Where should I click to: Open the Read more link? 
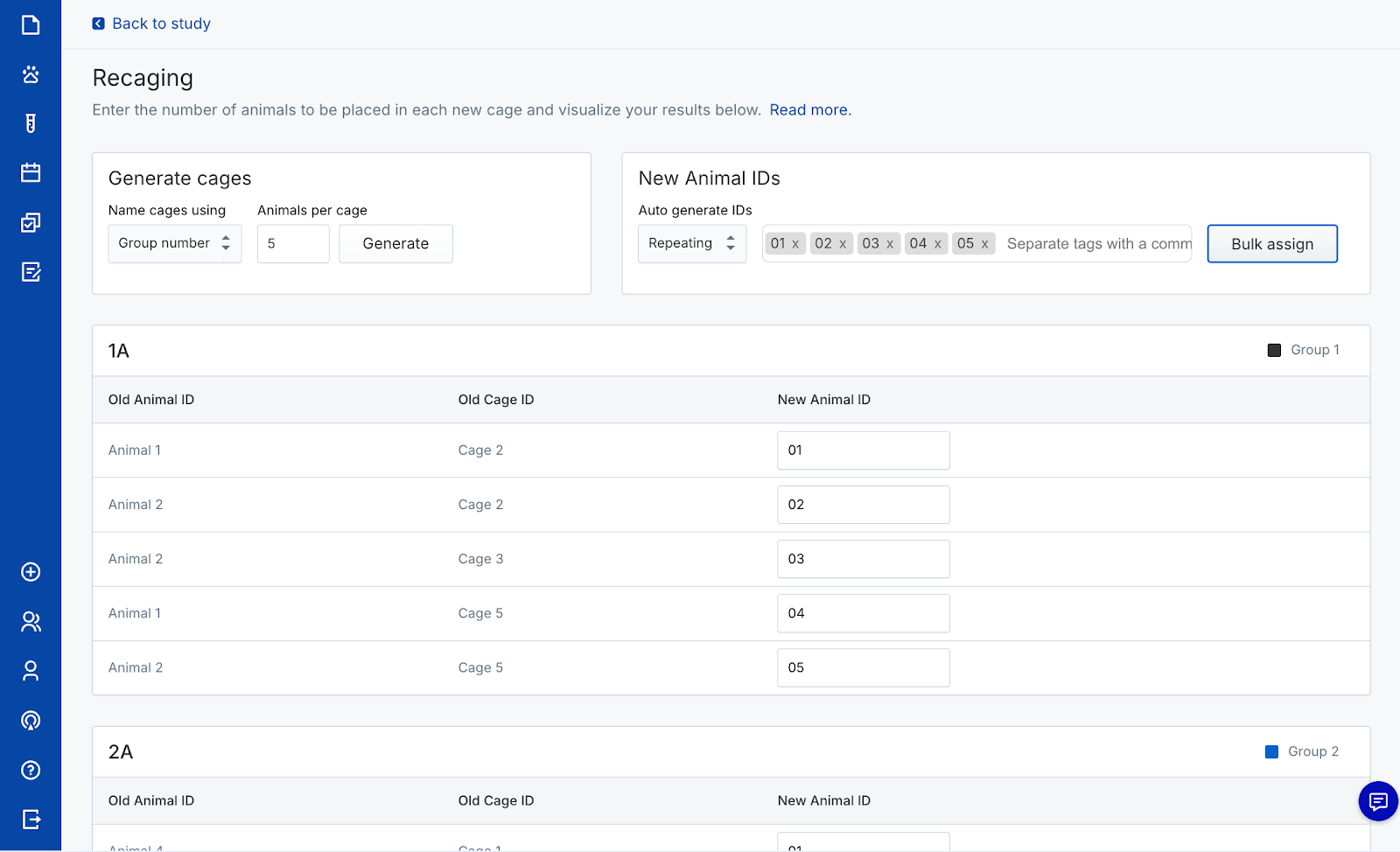(809, 110)
